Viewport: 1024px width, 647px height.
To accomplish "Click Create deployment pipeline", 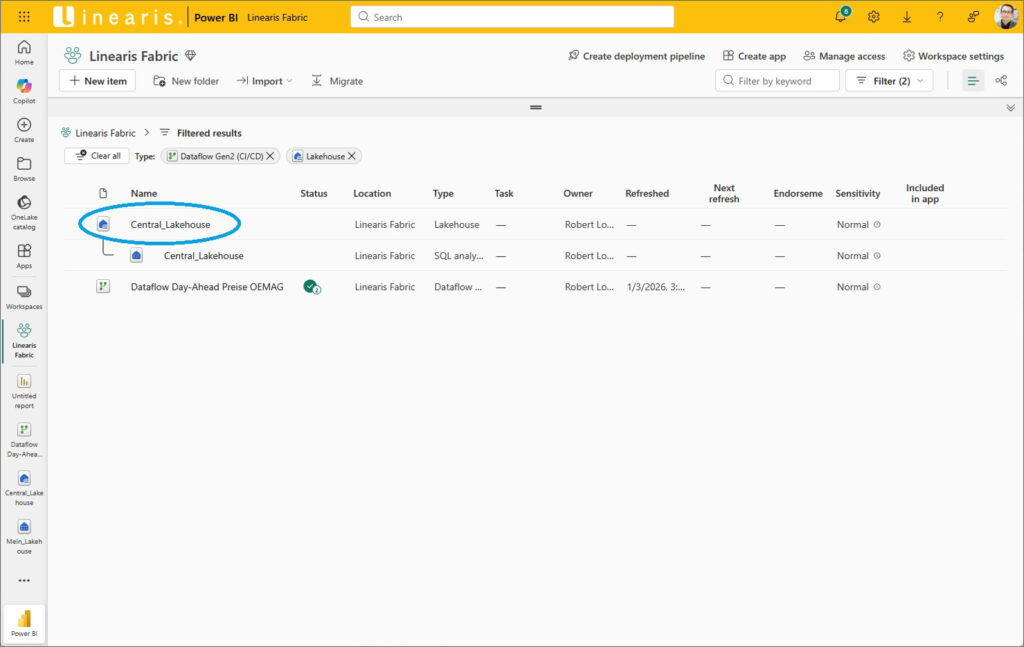I will (x=636, y=56).
